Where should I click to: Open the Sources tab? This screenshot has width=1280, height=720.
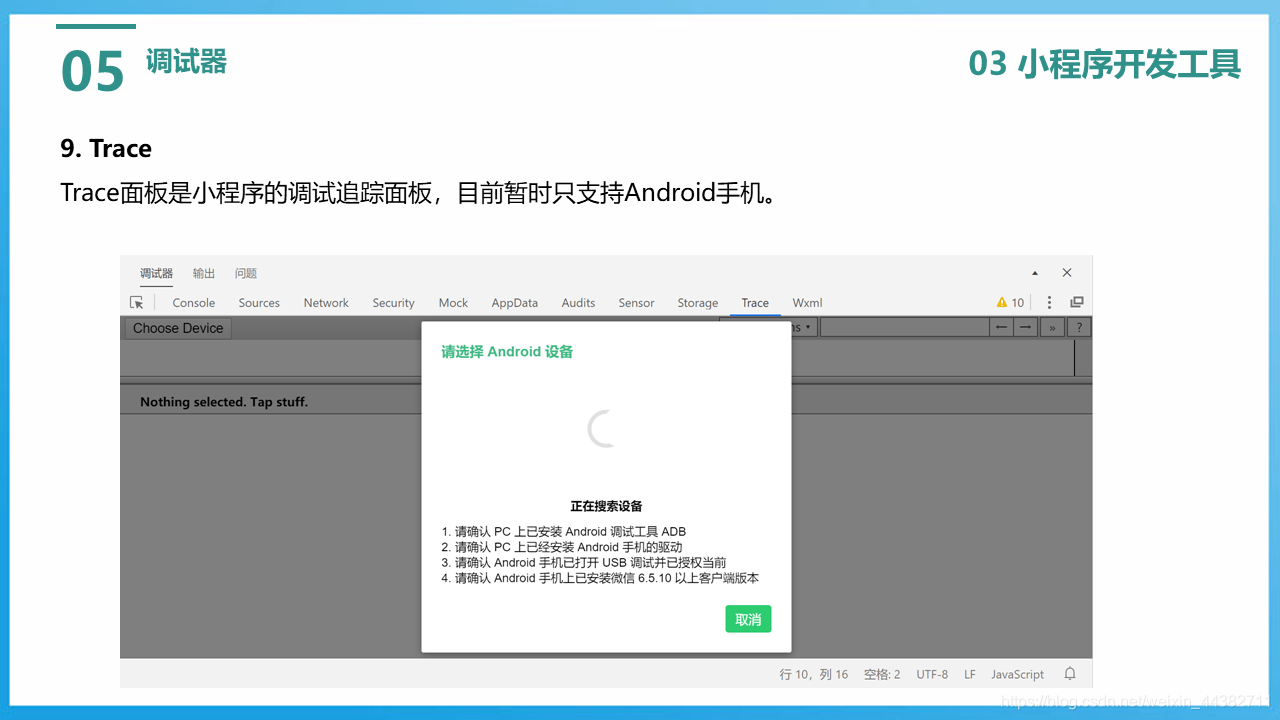tap(259, 303)
